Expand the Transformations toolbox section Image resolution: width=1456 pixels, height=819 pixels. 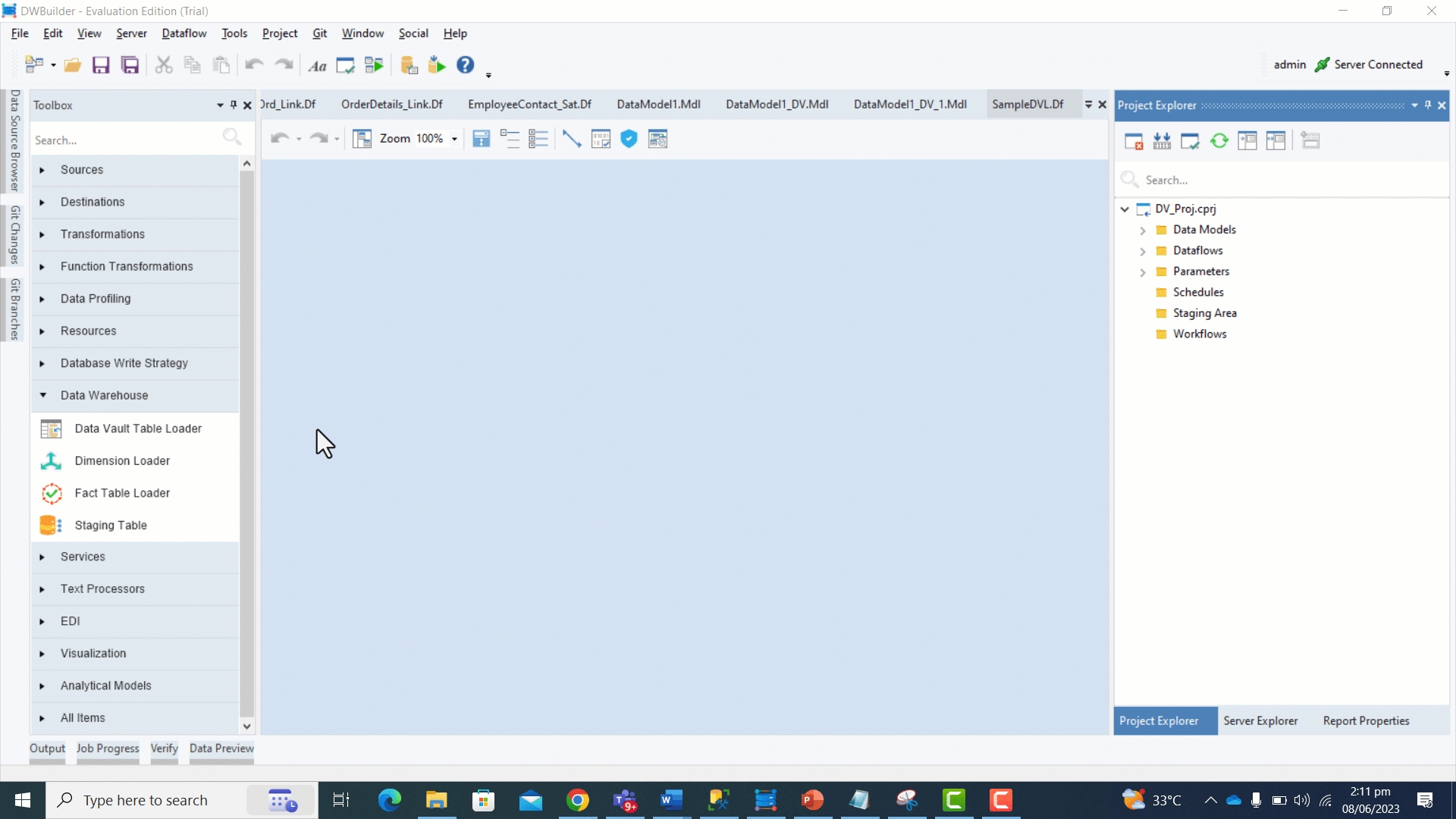(42, 234)
